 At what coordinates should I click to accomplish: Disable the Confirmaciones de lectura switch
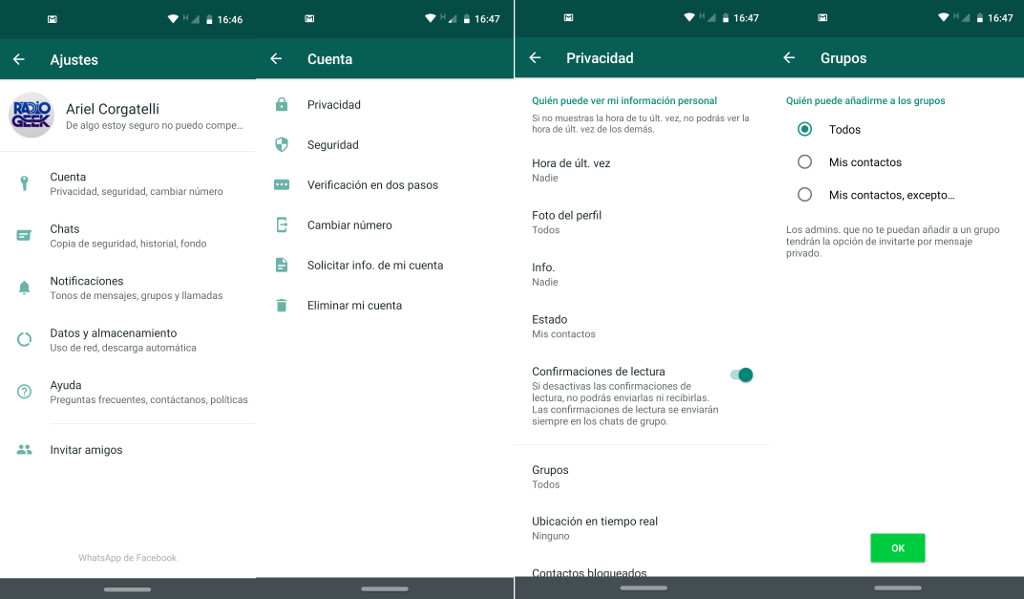pos(741,375)
